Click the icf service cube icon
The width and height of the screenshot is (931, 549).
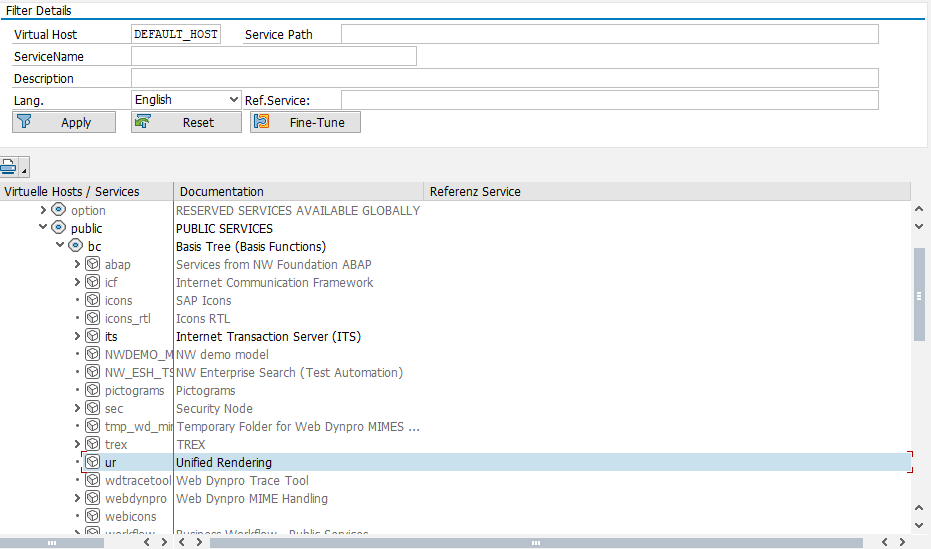93,281
